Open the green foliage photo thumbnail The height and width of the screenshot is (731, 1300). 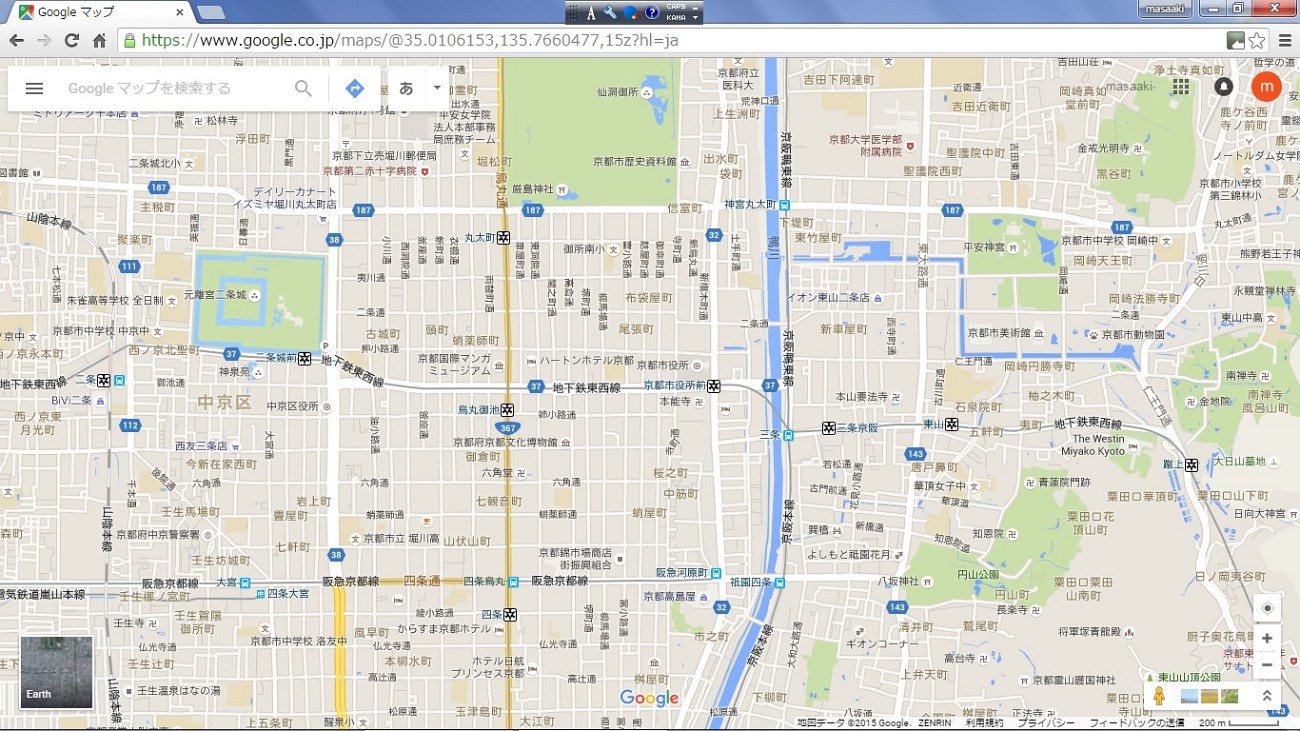pyautogui.click(x=1229, y=696)
